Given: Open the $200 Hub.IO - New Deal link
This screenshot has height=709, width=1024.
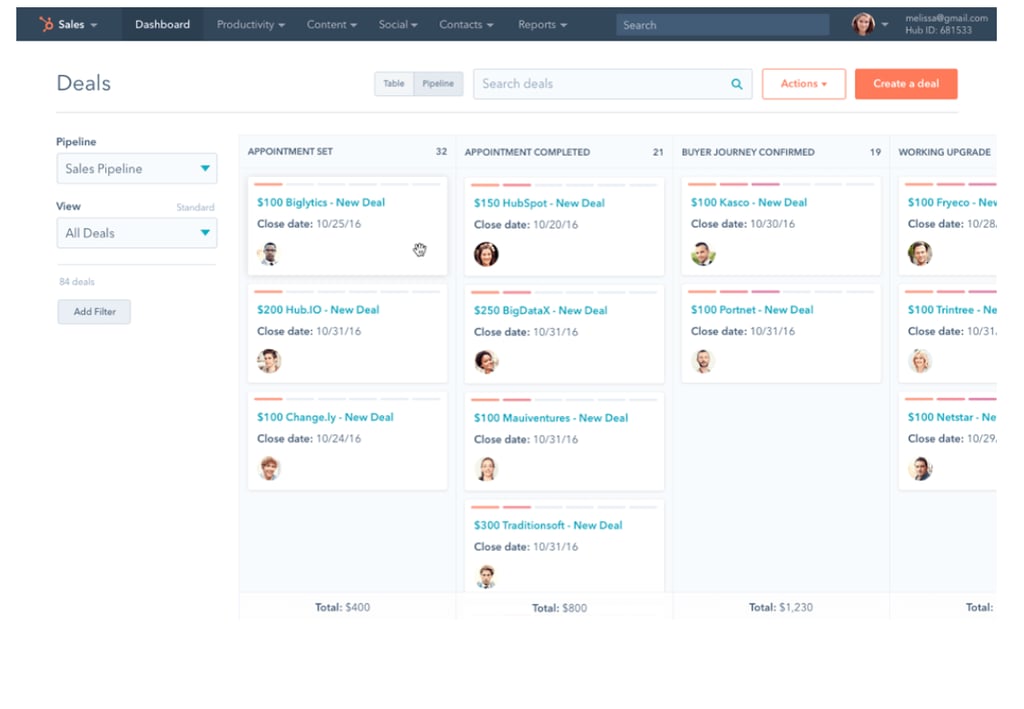Looking at the screenshot, I should tap(318, 309).
